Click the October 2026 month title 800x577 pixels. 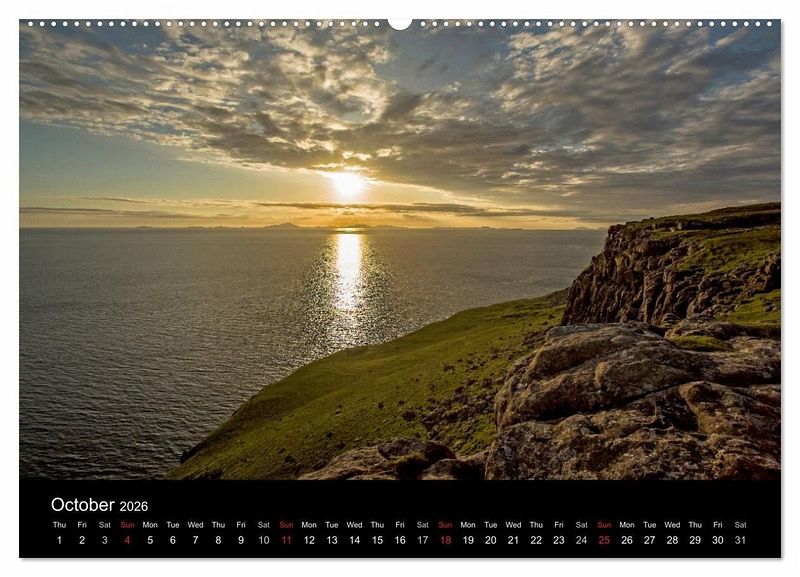pos(99,505)
